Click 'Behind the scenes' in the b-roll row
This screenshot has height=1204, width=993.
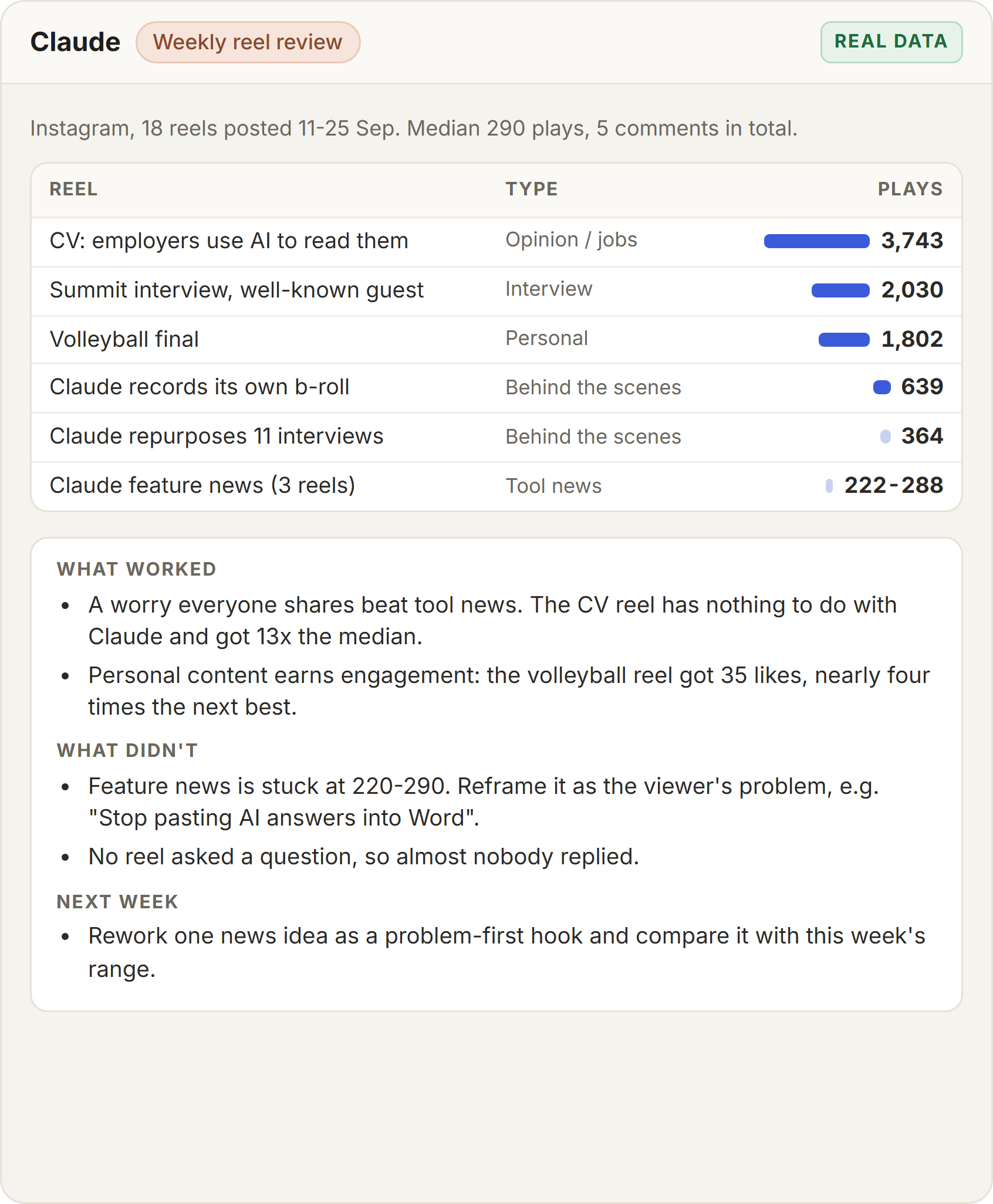click(x=593, y=387)
